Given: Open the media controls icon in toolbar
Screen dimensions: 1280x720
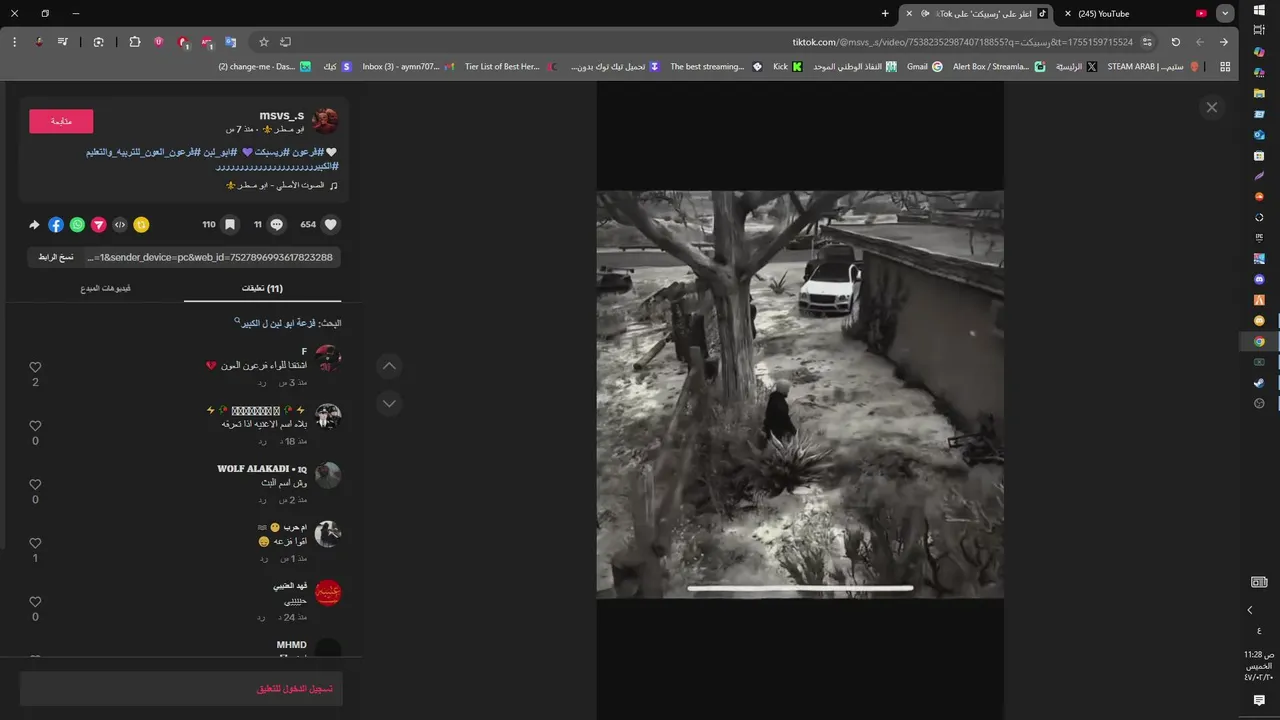Looking at the screenshot, I should click(63, 42).
